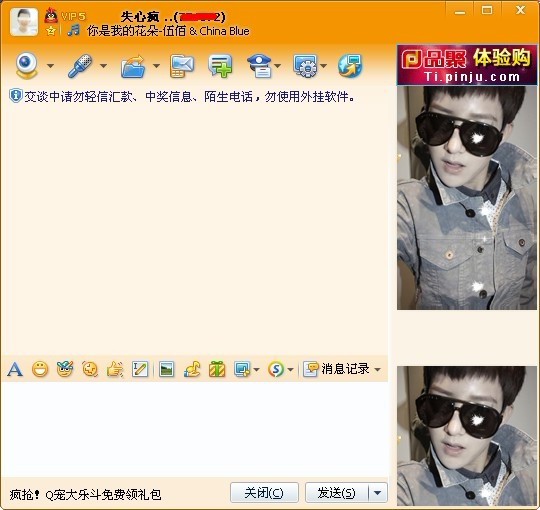Open the screenshot tool dropdown arrow
Viewport: 540px width, 510px height.
[256, 370]
